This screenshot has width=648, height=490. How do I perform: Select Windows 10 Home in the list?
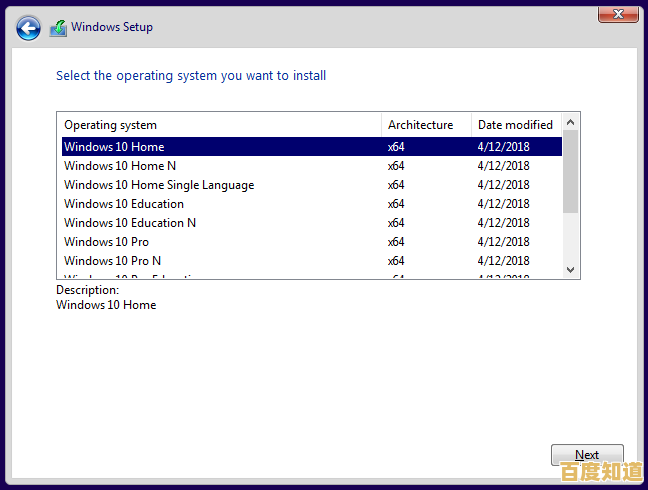(114, 147)
